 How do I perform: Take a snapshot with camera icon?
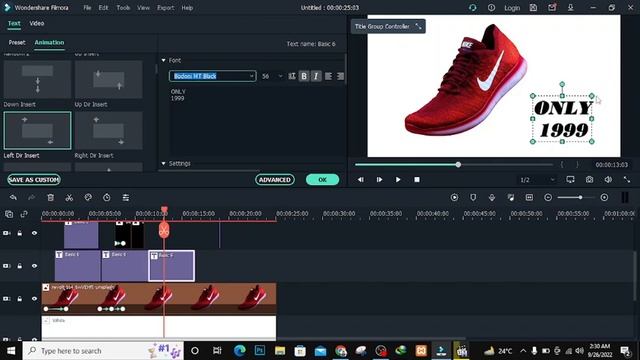(589, 180)
